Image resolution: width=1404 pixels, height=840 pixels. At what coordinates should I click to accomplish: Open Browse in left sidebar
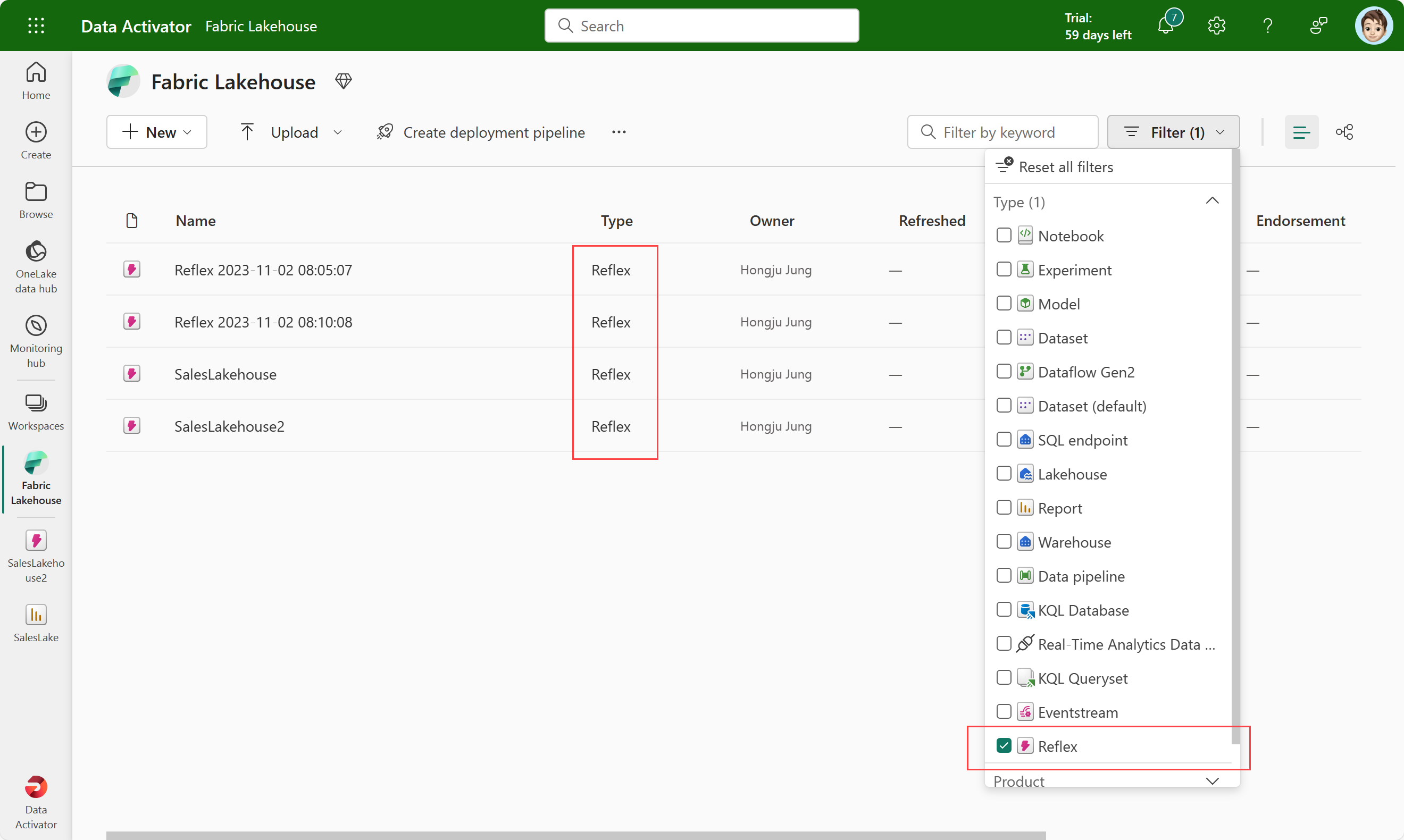click(x=36, y=200)
